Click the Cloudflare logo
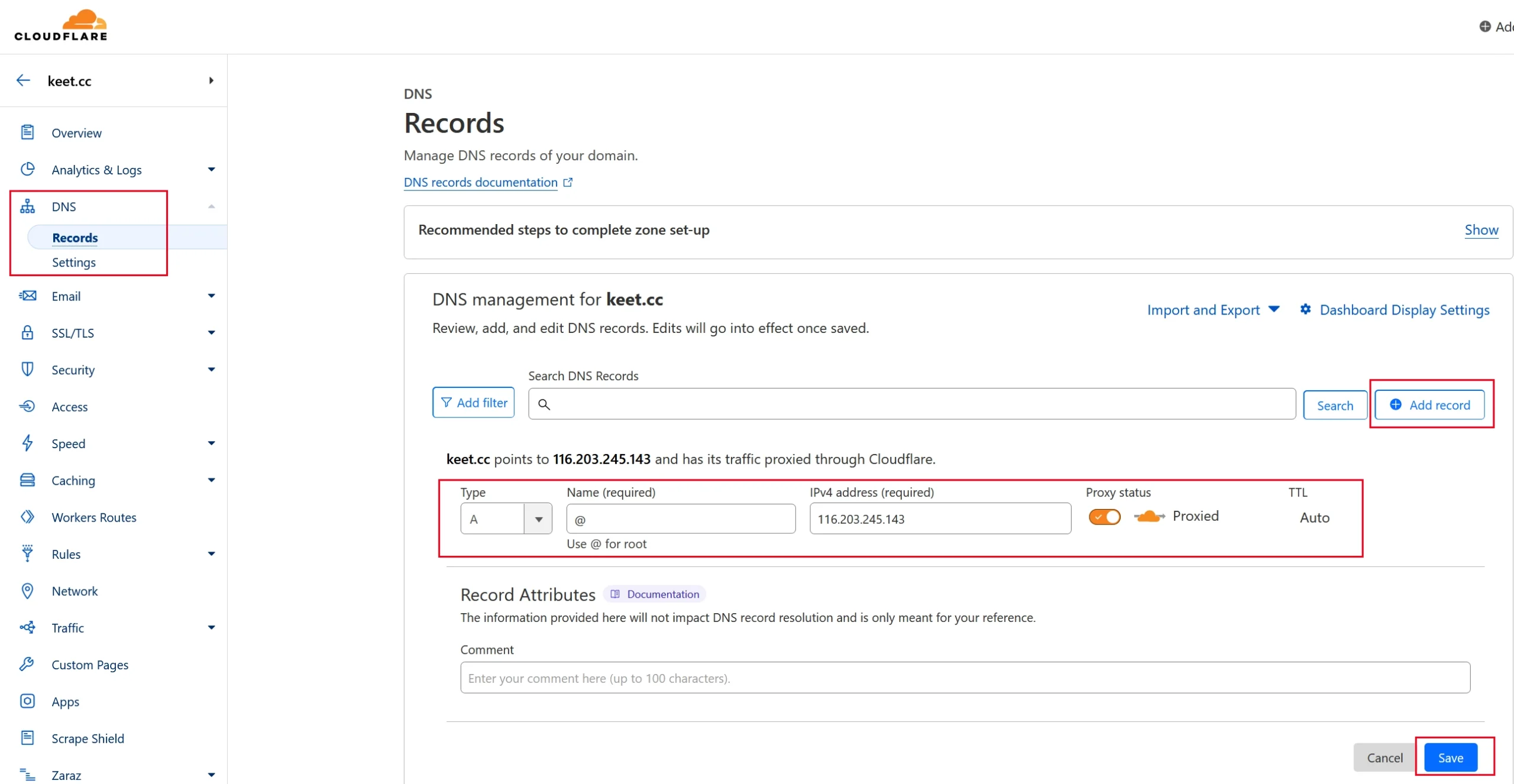Screen dimensions: 1514x784 pos(61,25)
